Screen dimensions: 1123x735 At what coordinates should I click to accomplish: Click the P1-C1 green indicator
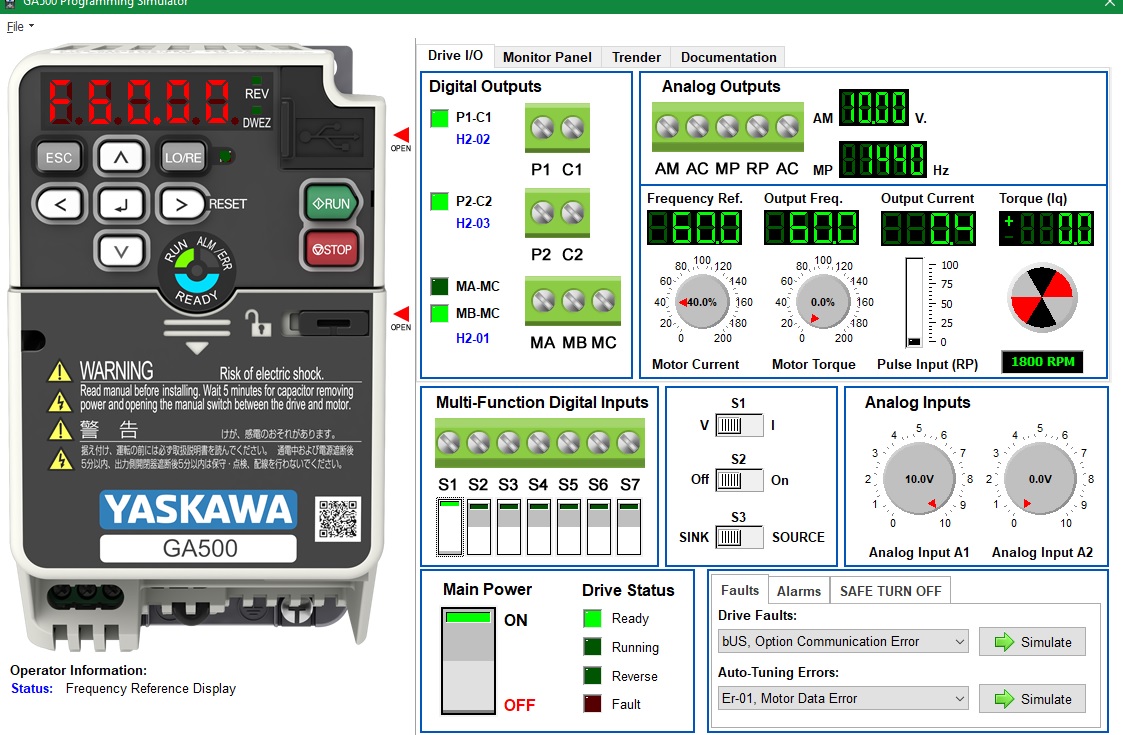tap(439, 118)
